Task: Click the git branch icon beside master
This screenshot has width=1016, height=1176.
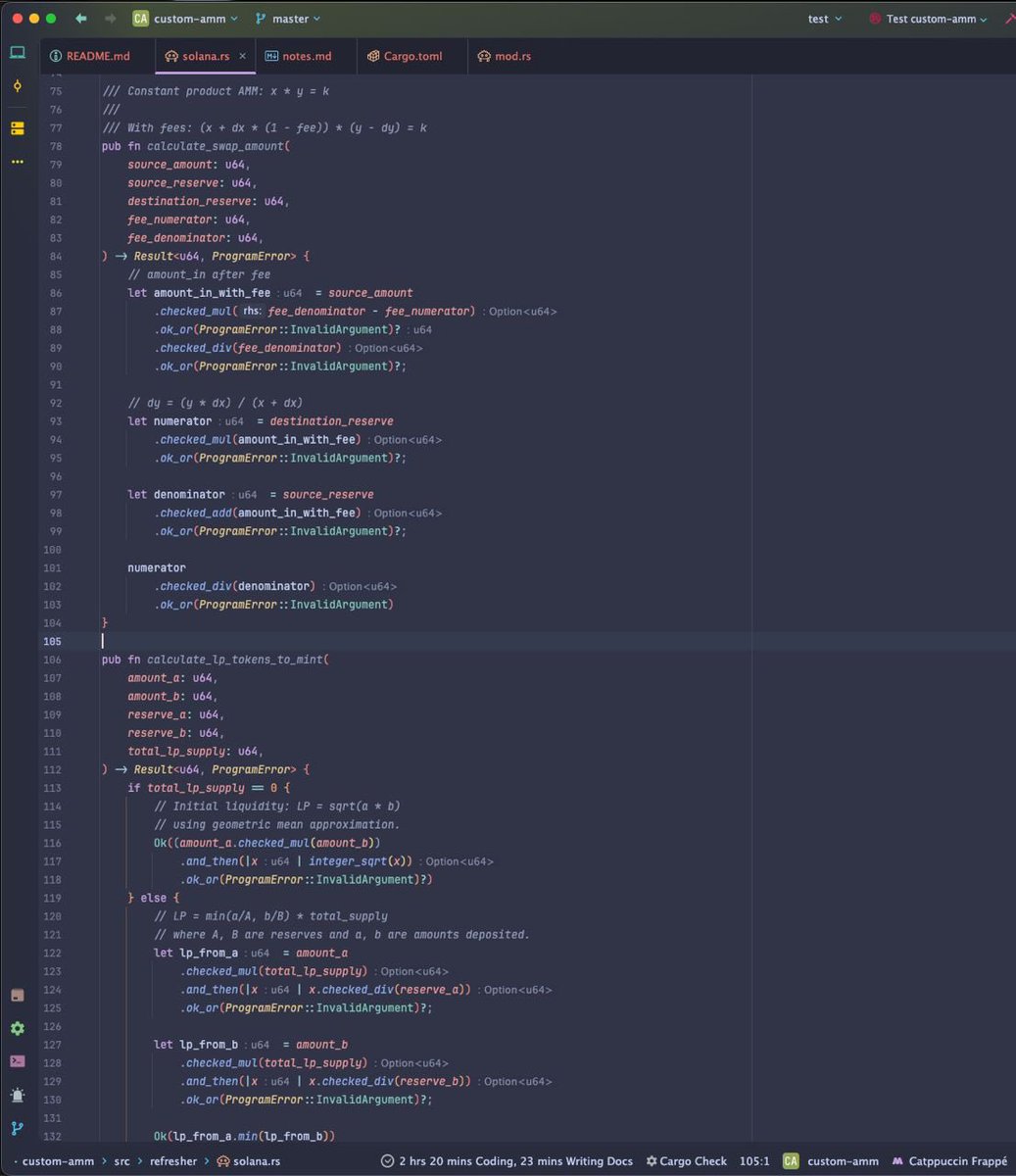Action: [262, 19]
